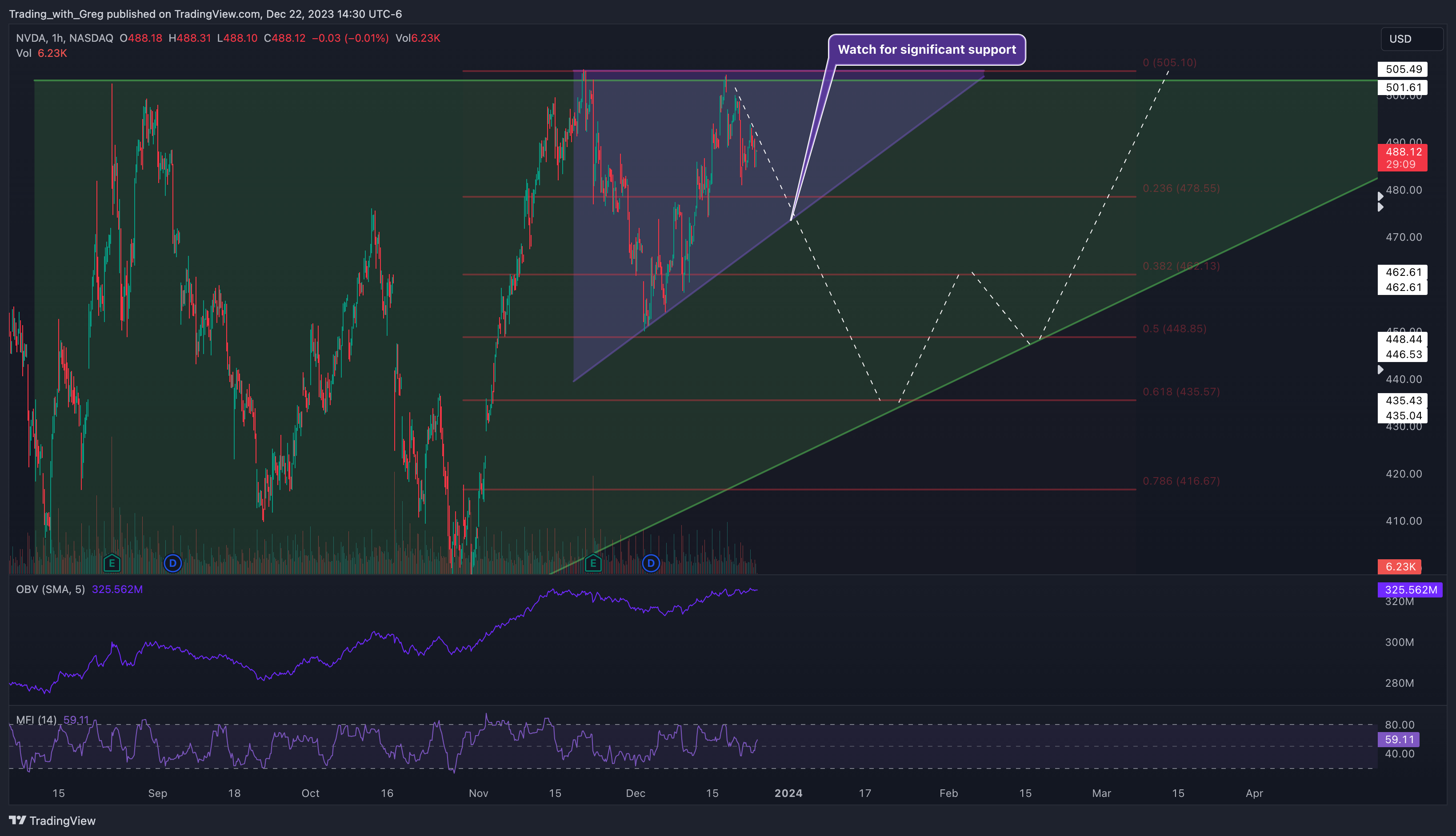
Task: Click the Trading_with_Greg published header text
Action: click(x=206, y=14)
